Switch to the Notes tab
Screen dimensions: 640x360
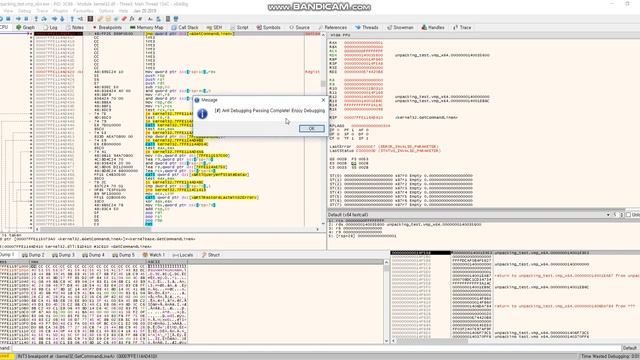75,27
